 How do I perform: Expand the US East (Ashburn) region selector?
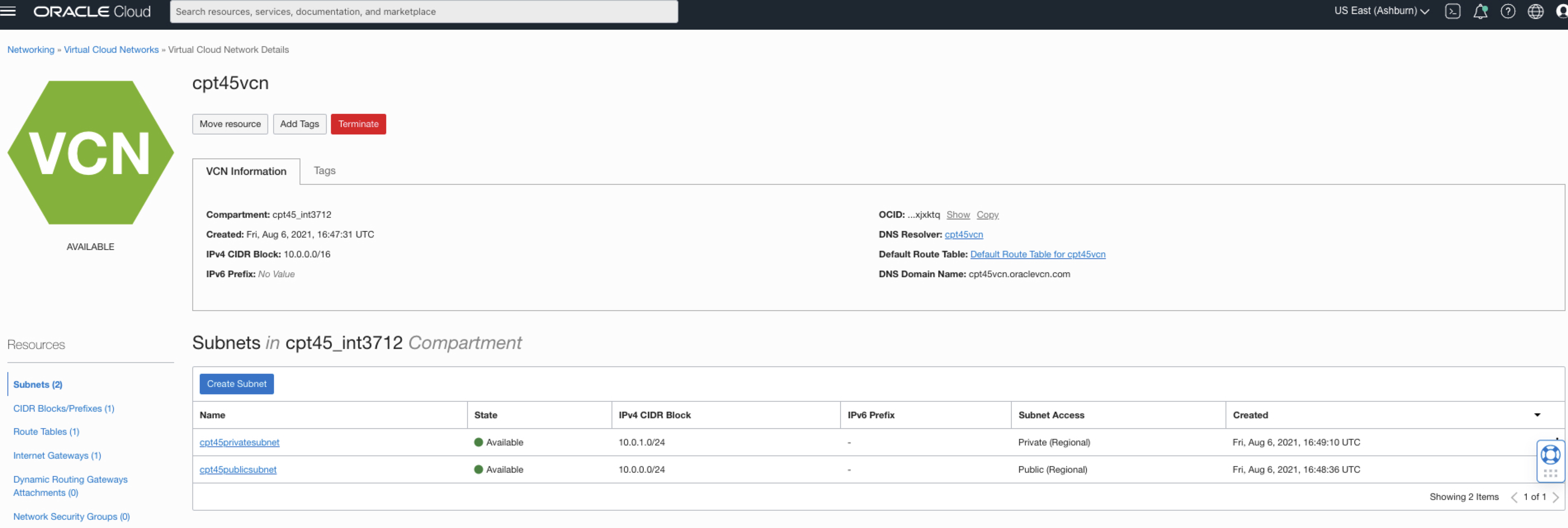[1381, 11]
